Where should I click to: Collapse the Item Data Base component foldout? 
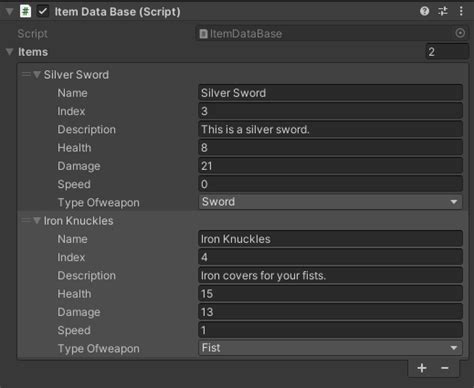(x=9, y=12)
